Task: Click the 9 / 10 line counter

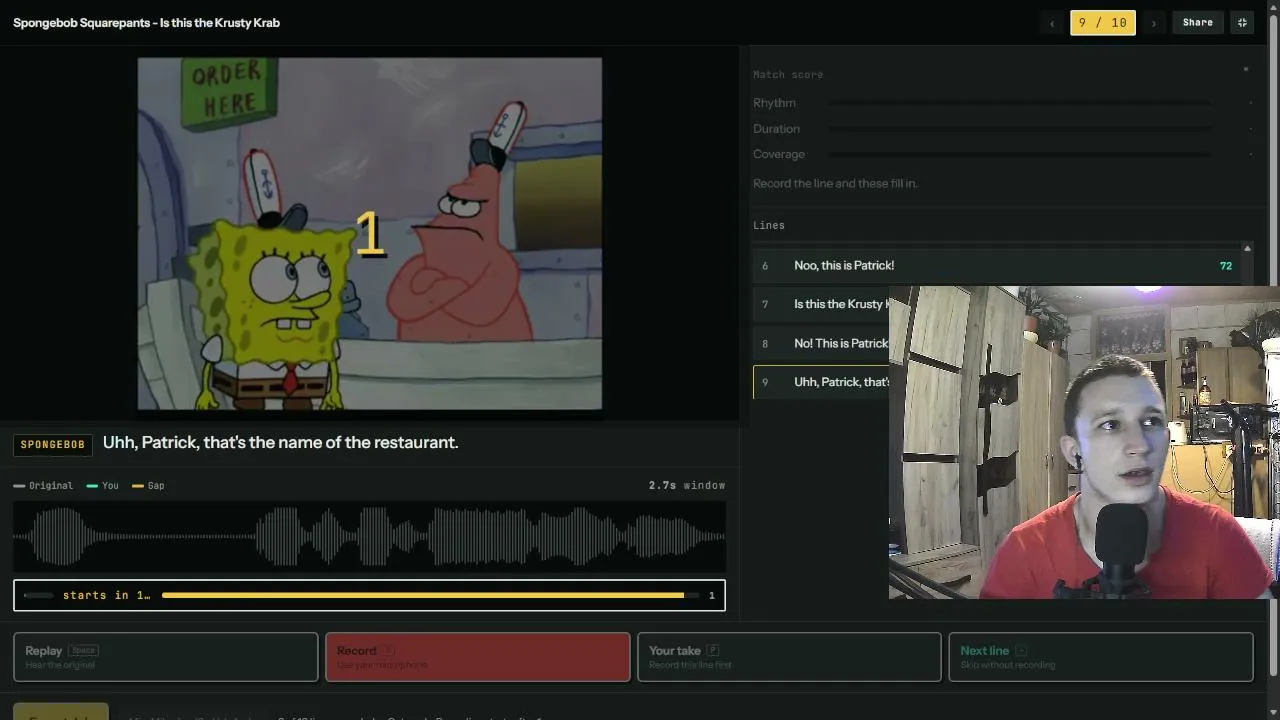Action: (1103, 23)
